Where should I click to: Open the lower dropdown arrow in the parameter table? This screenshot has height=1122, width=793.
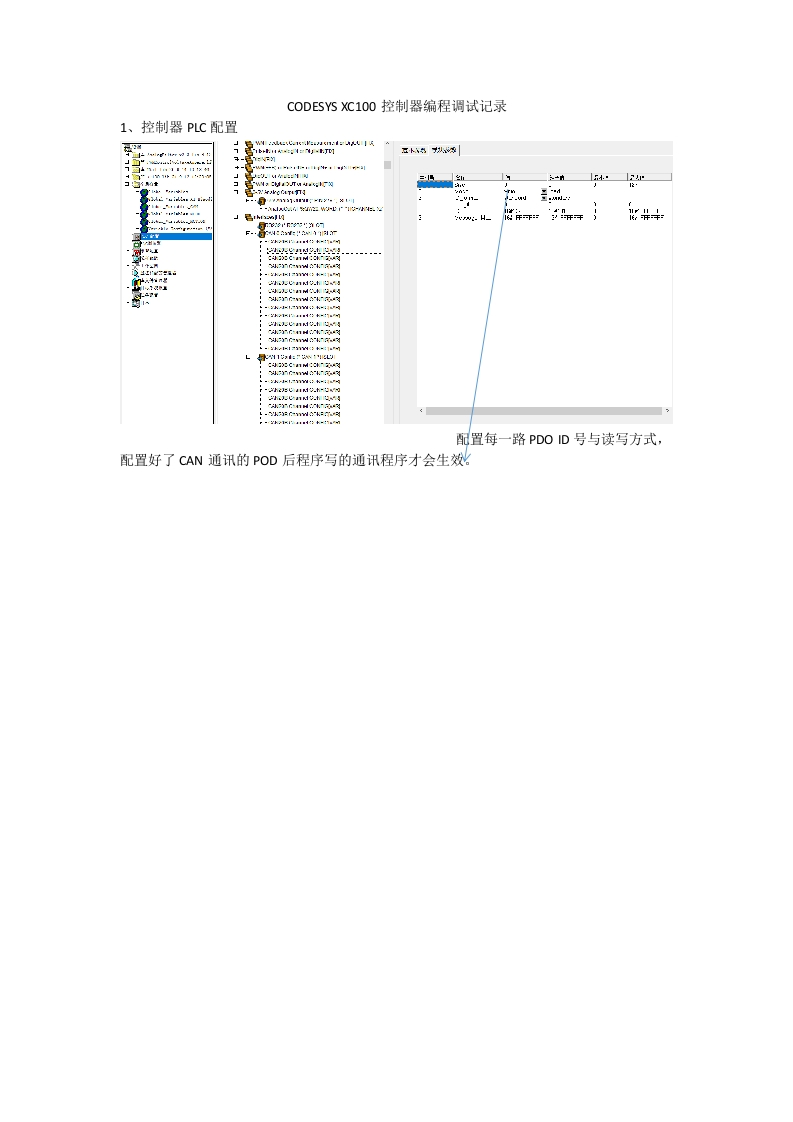[544, 198]
